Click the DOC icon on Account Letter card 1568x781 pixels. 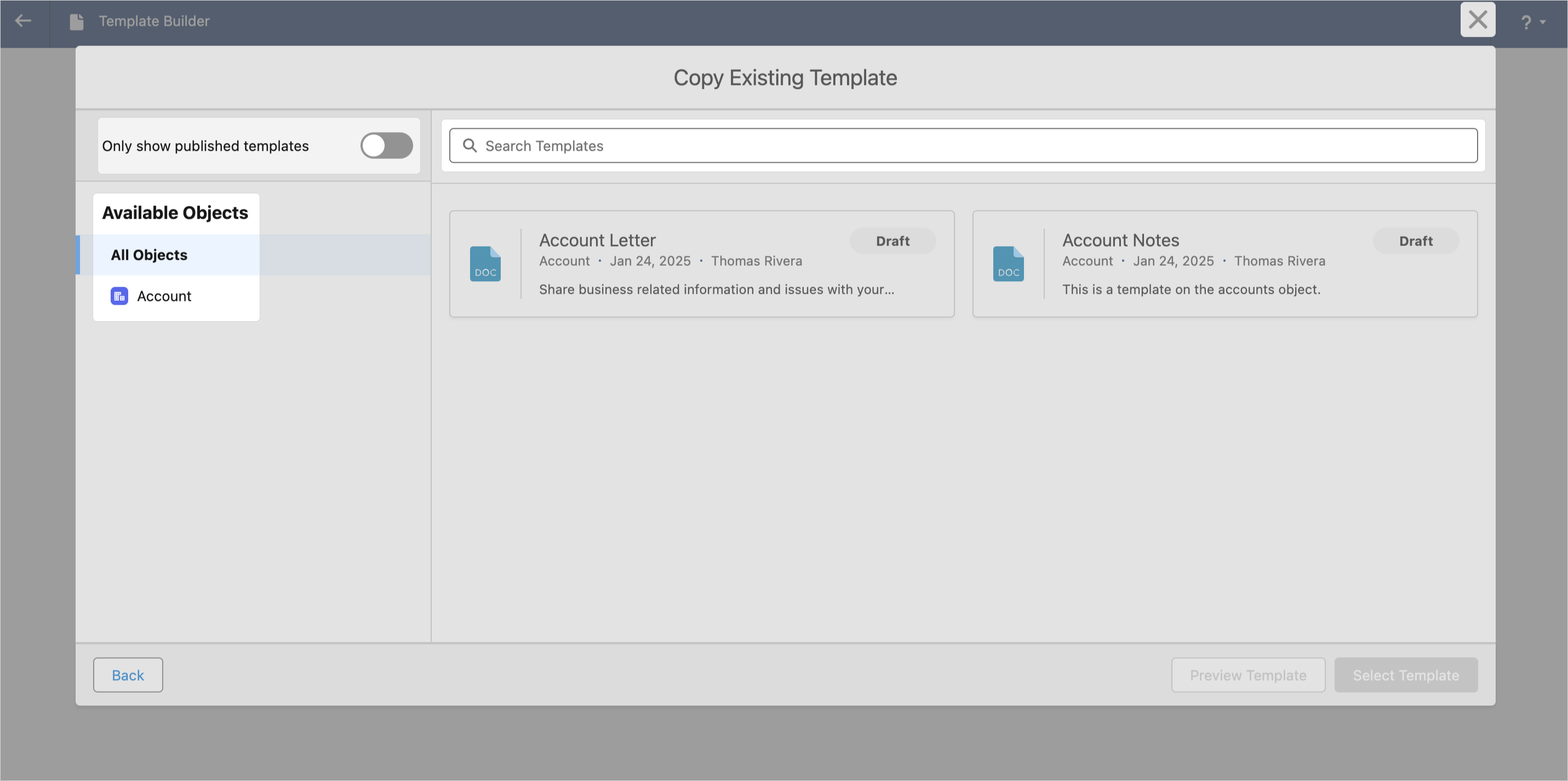[x=485, y=264]
